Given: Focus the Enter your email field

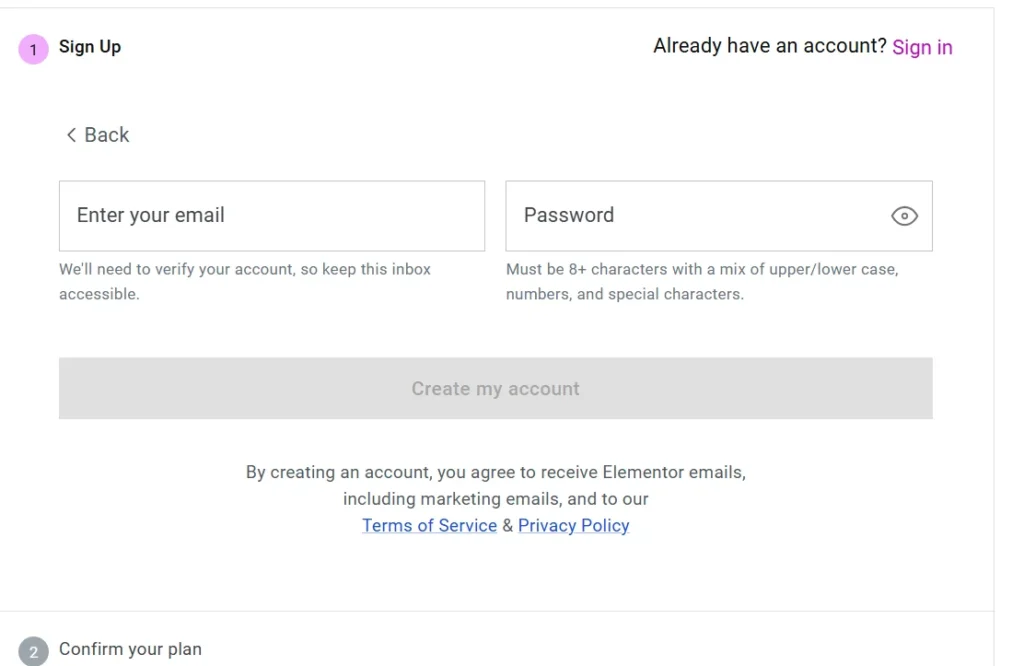Looking at the screenshot, I should coord(272,216).
